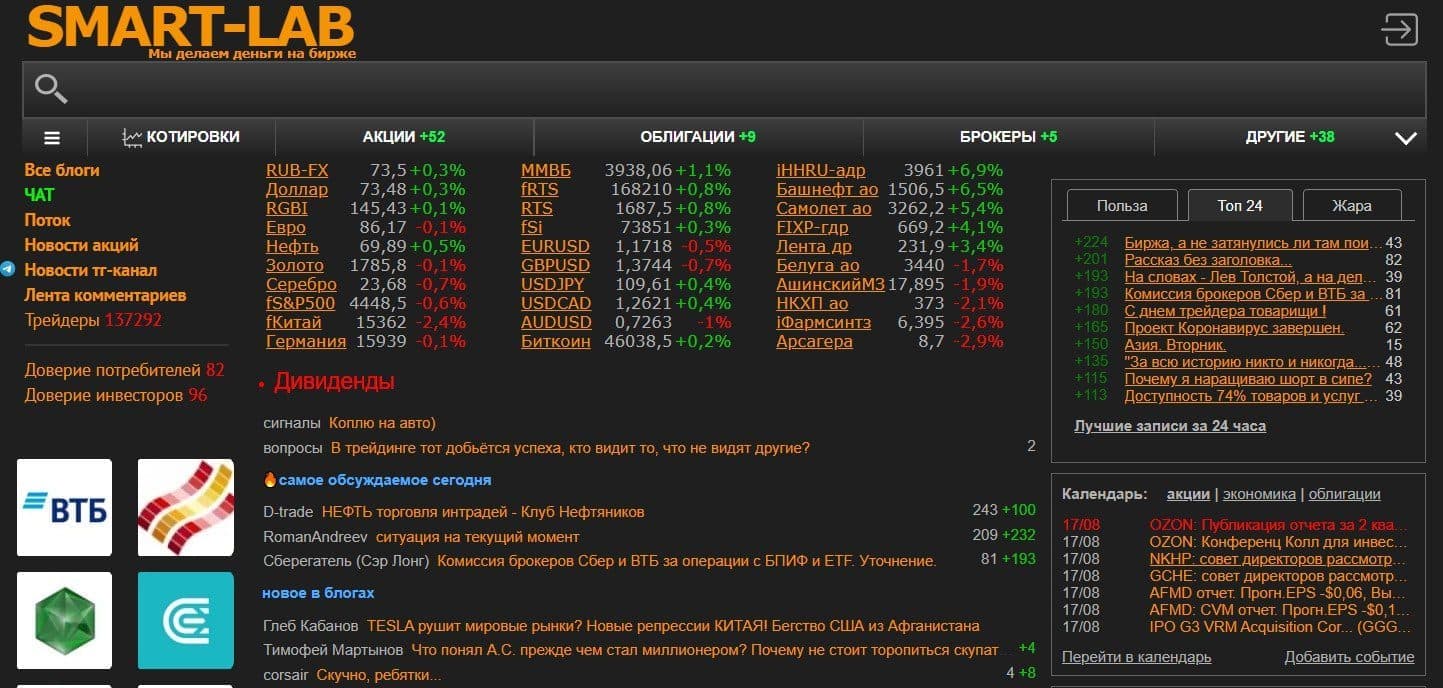Click the Биткоин quote link
This screenshot has width=1443, height=688.
[556, 341]
